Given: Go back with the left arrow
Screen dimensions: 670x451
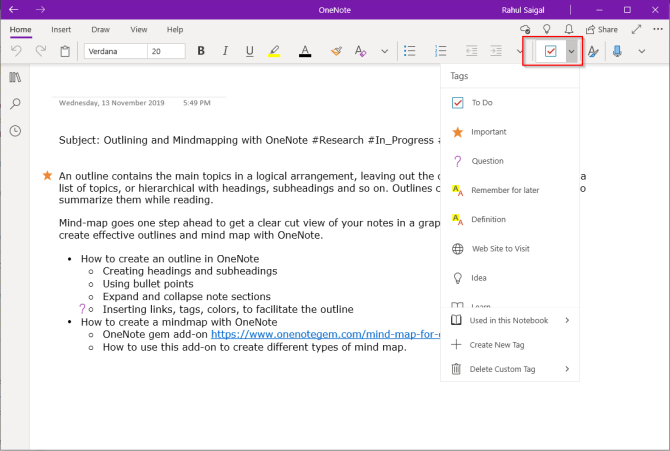Looking at the screenshot, I should 14,9.
